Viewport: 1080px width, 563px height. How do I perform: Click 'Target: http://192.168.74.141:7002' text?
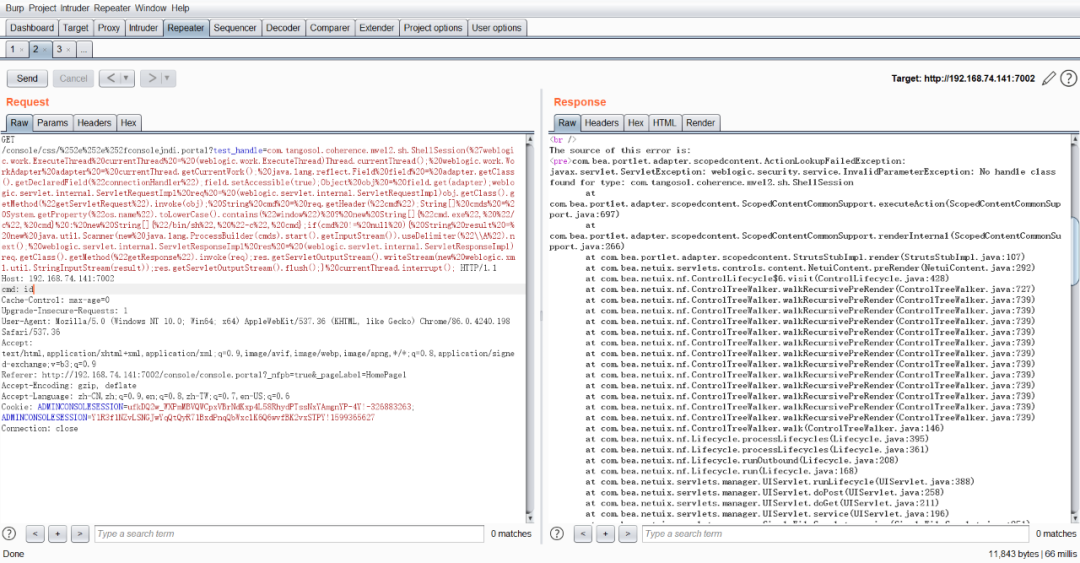click(963, 79)
